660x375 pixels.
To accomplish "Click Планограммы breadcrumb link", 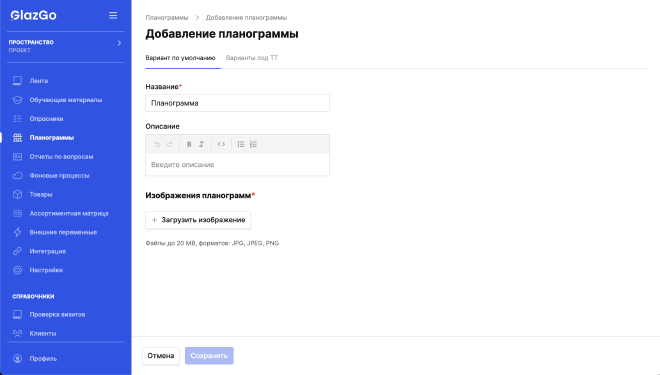I will 167,18.
